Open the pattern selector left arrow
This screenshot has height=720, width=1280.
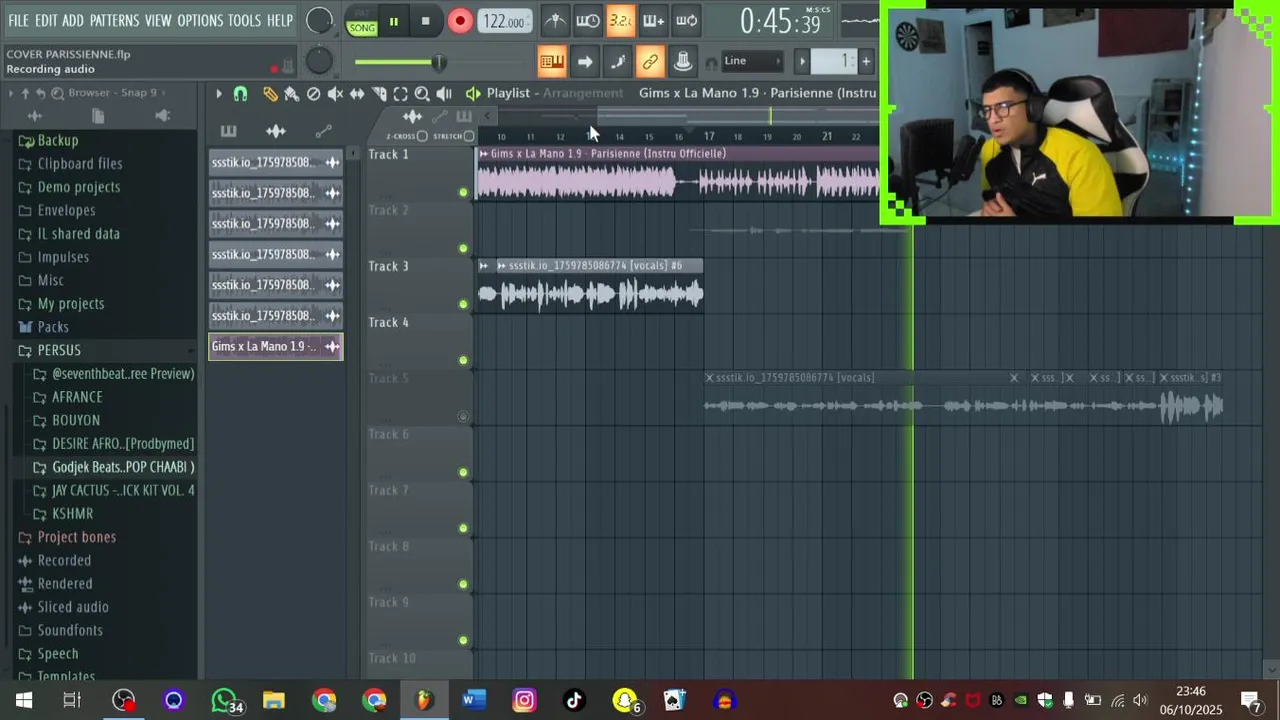coord(801,62)
